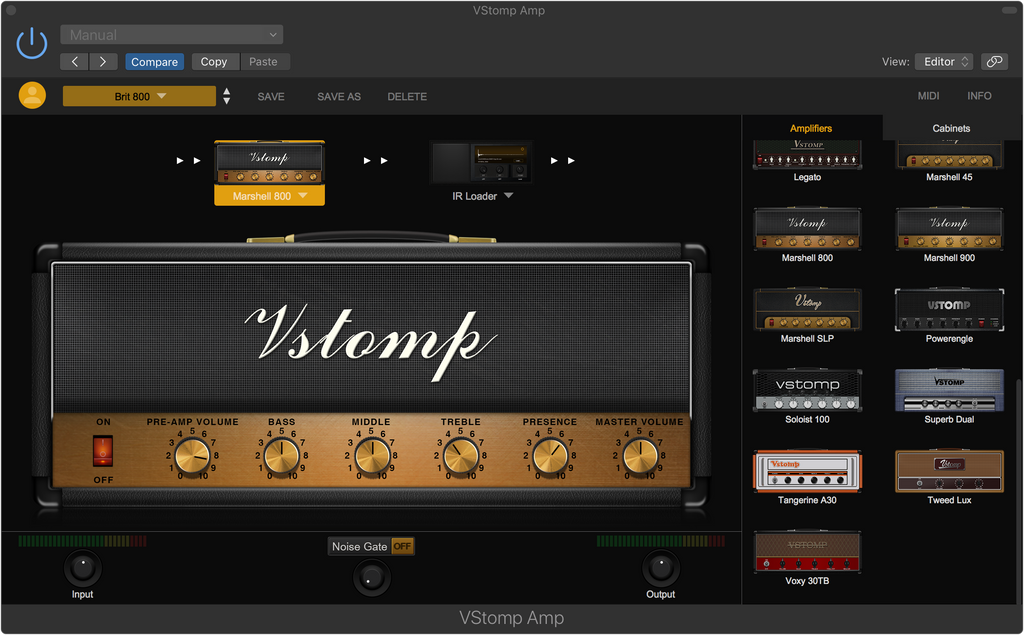Toggle the Noise Gate OFF switch
The width and height of the screenshot is (1024, 635).
[402, 547]
